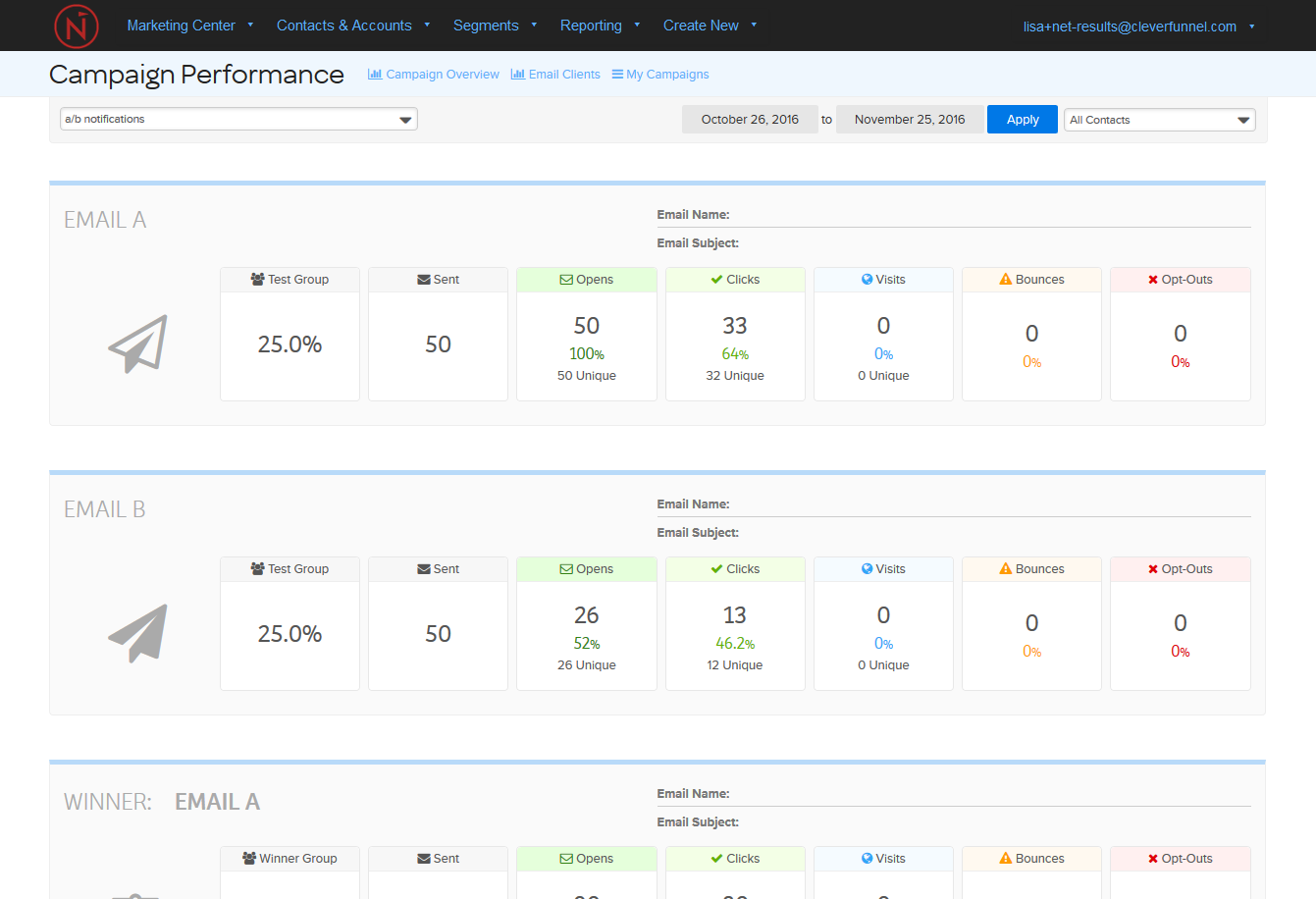Expand the Marketing Center menu
Viewport: 1316px width, 899px height.
tap(190, 26)
